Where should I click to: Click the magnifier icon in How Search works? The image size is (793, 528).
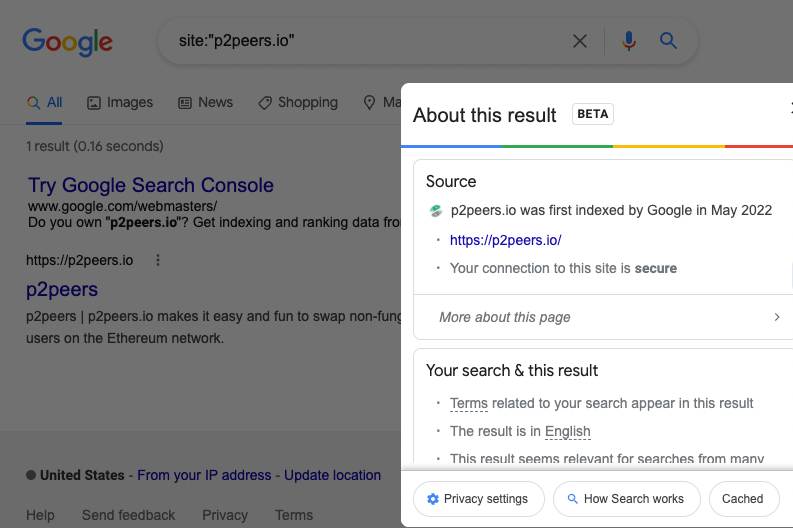572,499
